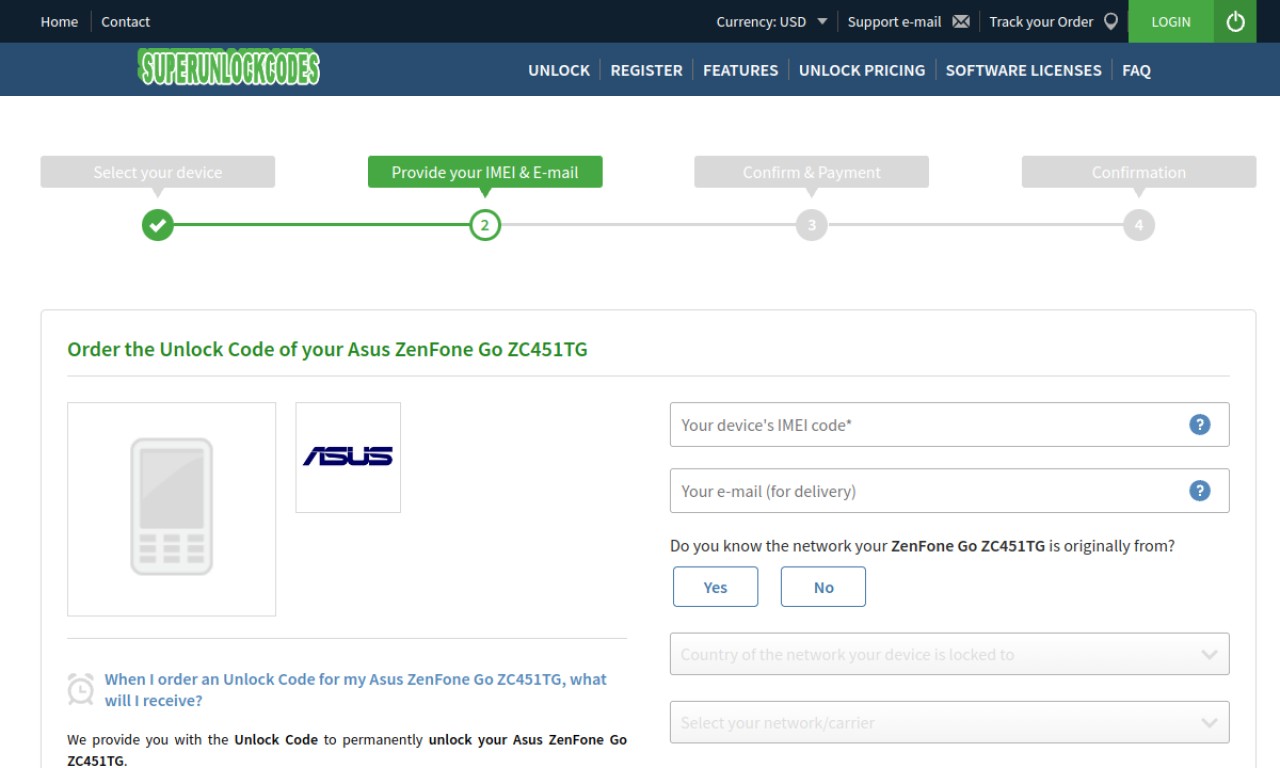This screenshot has height=768, width=1280.
Task: Choose Yes for knowing the original network
Action: click(x=715, y=587)
